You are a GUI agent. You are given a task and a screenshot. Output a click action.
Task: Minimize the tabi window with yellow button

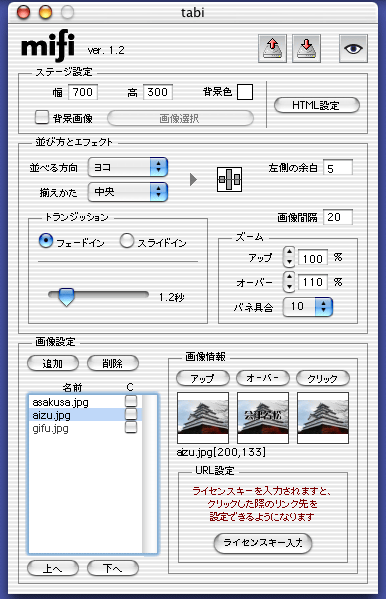click(x=45, y=12)
